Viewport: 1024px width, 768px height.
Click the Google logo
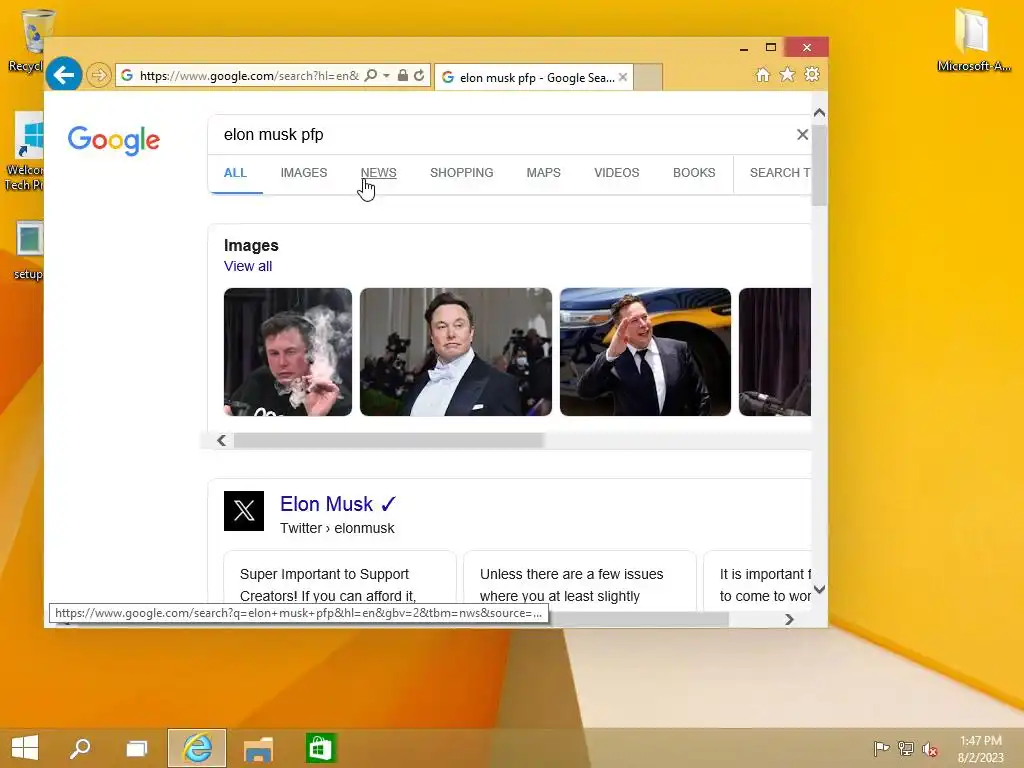(x=114, y=140)
